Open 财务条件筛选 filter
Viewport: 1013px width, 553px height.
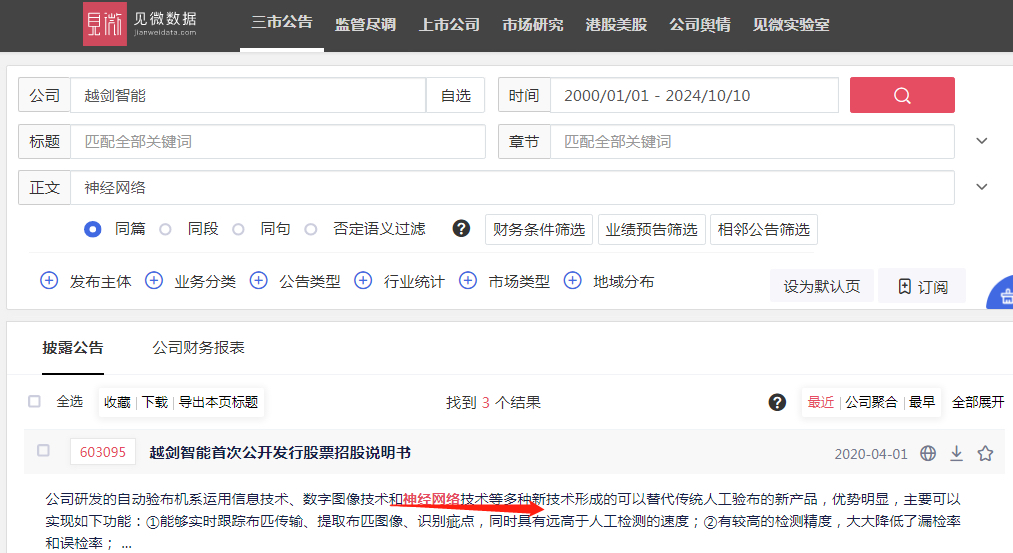pyautogui.click(x=539, y=229)
